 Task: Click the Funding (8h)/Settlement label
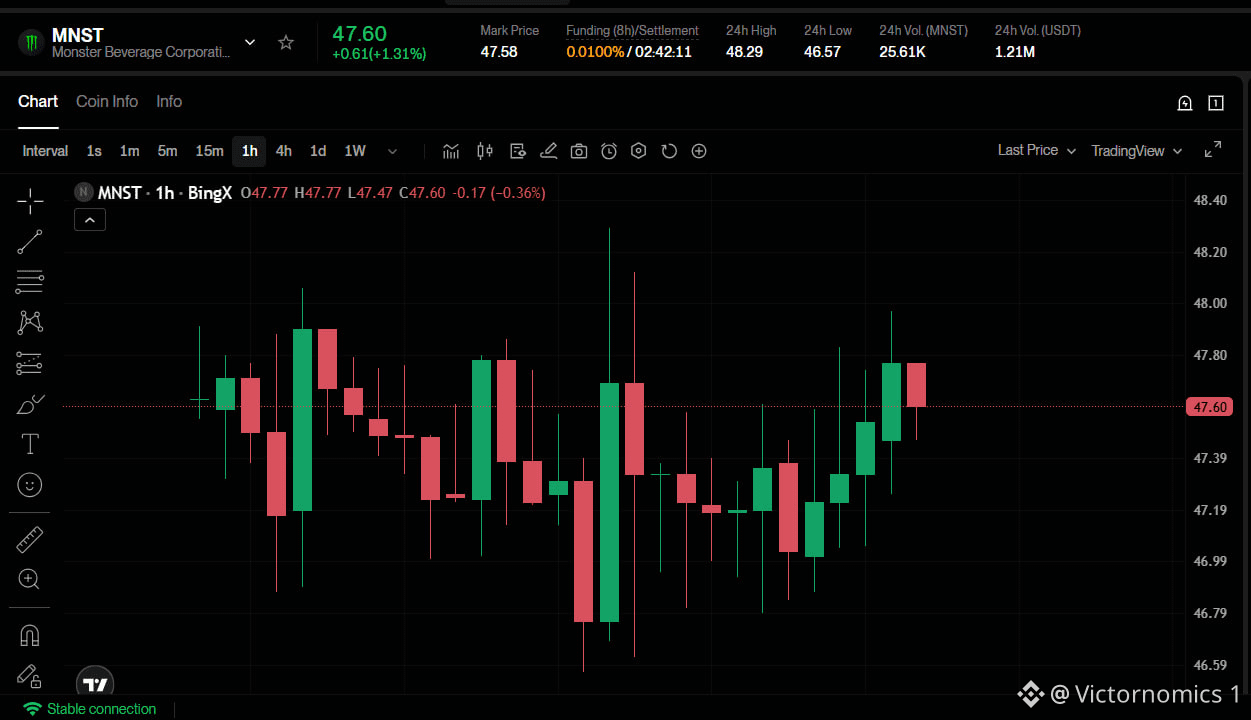[x=632, y=30]
